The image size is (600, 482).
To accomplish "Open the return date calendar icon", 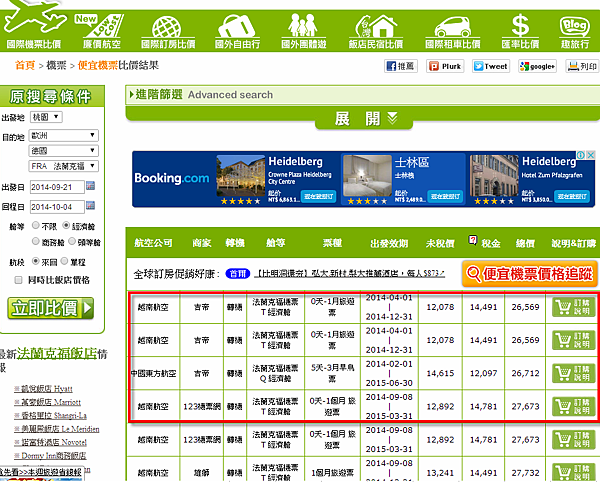I will click(90, 205).
